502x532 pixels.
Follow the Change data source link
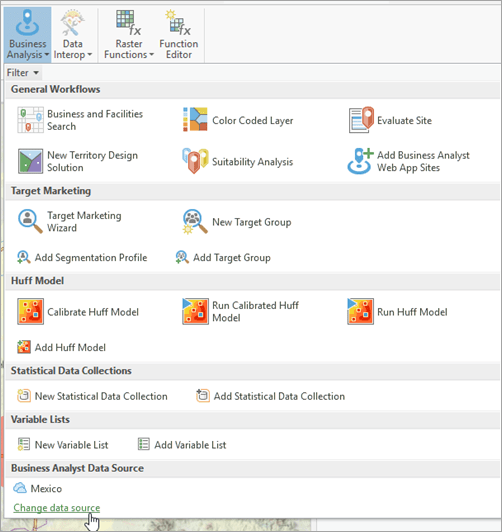57,508
